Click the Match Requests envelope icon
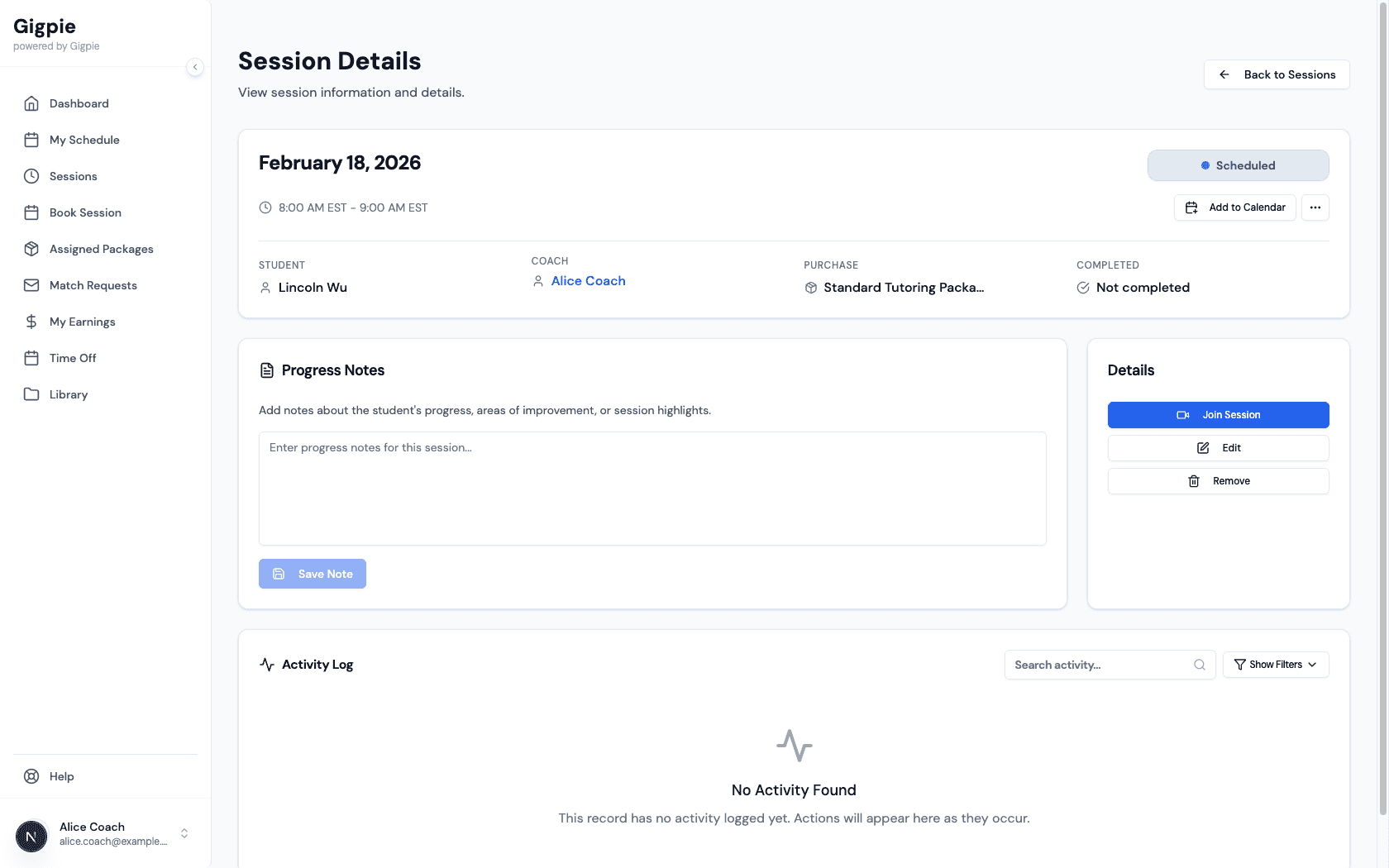This screenshot has height=868, width=1389. pyautogui.click(x=31, y=285)
